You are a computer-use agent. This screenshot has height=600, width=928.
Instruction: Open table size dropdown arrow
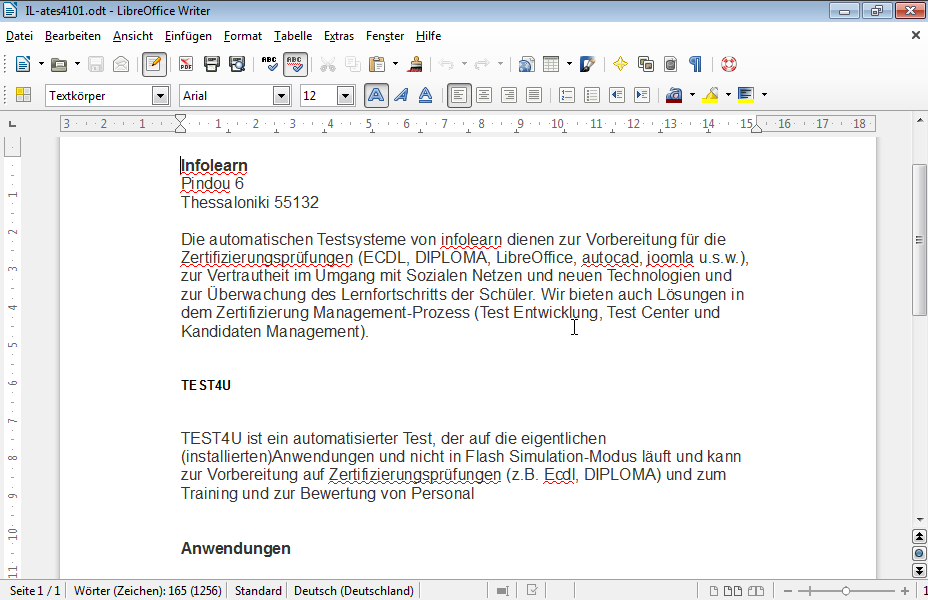click(569, 64)
